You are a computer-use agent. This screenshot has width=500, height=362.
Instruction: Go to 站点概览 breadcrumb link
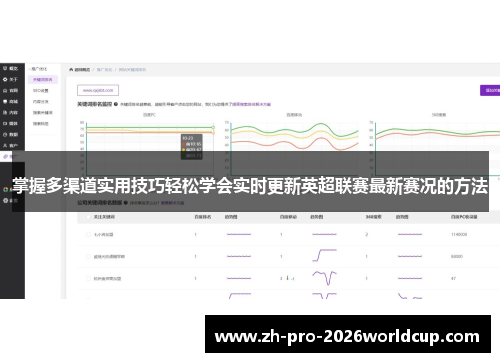(82, 70)
